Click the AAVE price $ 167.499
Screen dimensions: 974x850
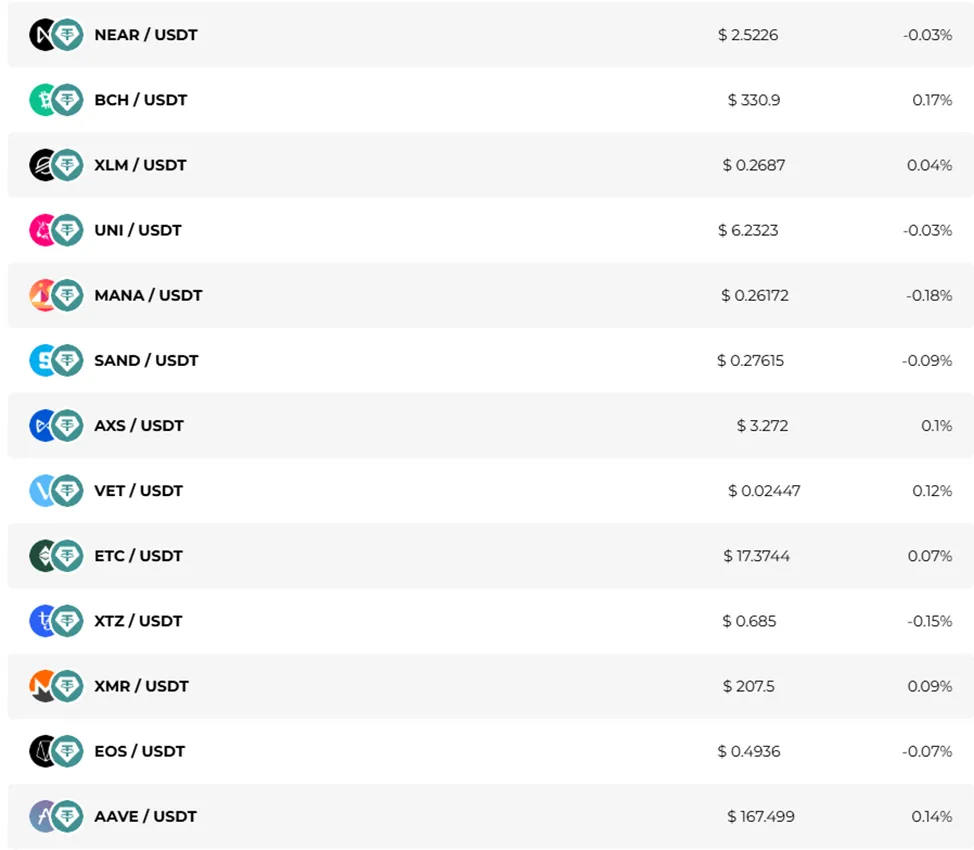pos(761,816)
